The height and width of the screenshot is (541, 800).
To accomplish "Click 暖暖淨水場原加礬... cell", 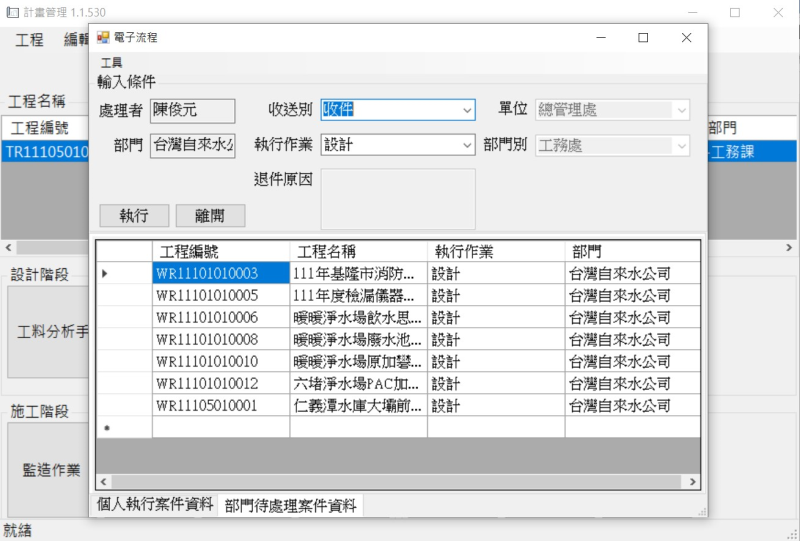I will [x=359, y=361].
